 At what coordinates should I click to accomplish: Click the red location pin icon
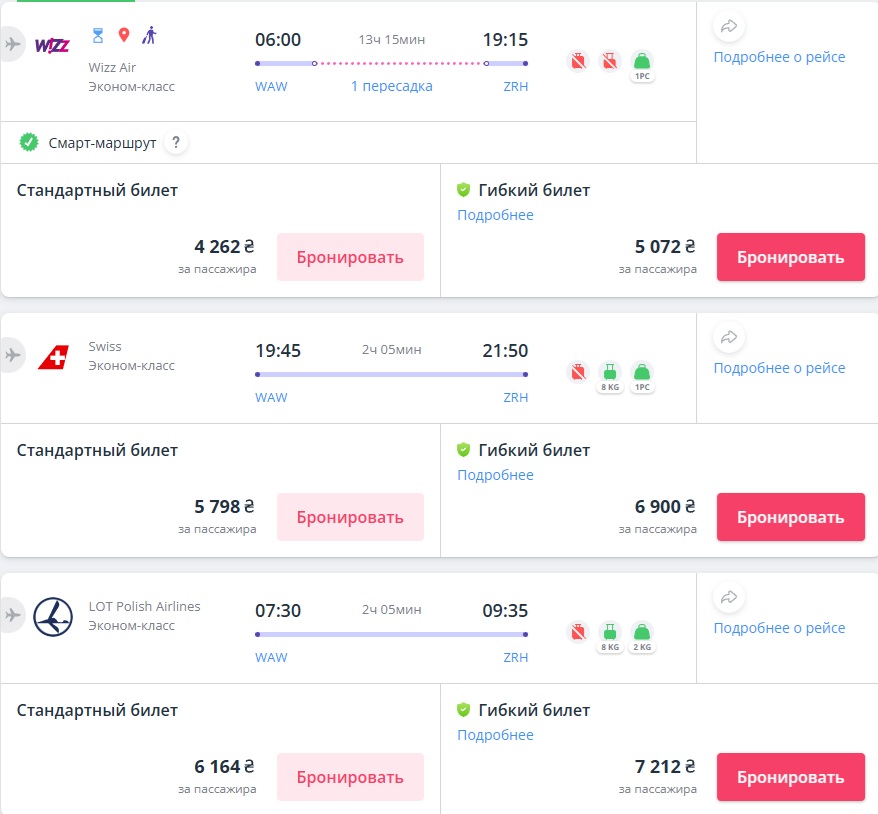point(124,35)
